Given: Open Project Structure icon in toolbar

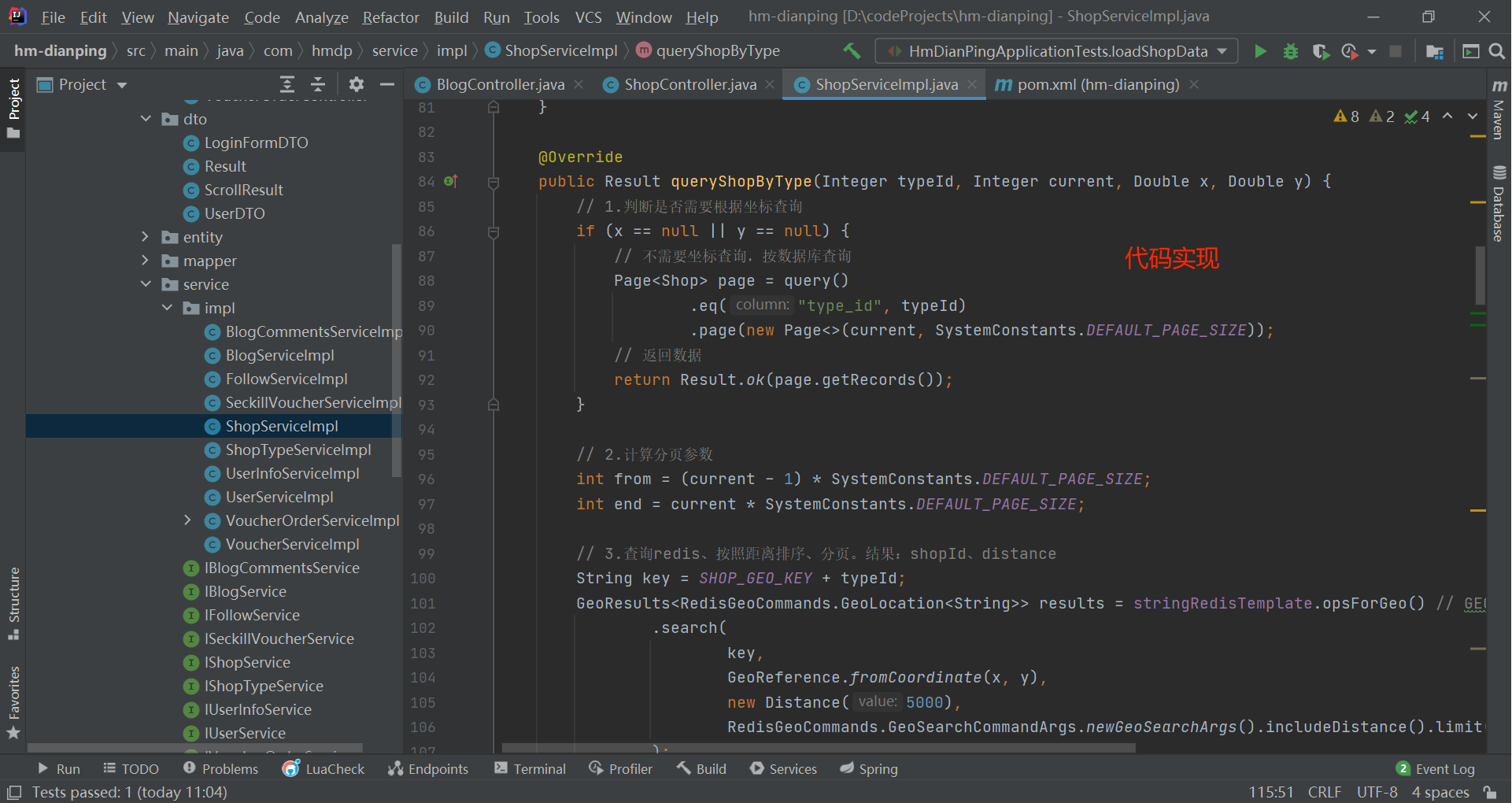Looking at the screenshot, I should pos(1434,51).
